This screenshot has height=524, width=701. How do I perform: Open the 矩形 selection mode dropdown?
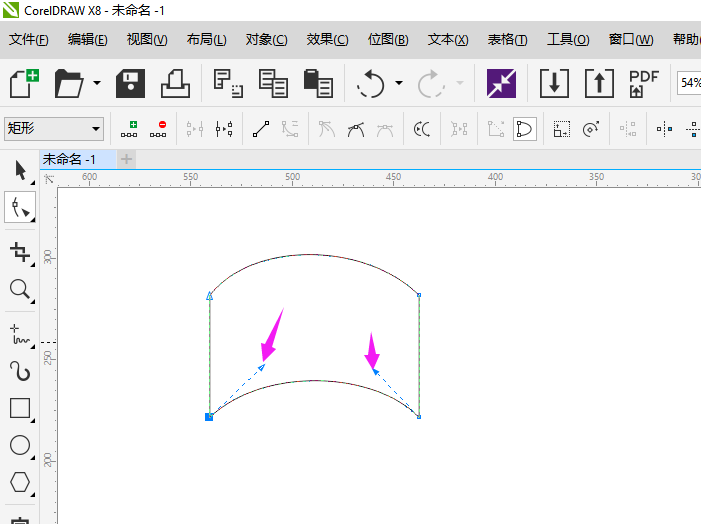pyautogui.click(x=54, y=129)
